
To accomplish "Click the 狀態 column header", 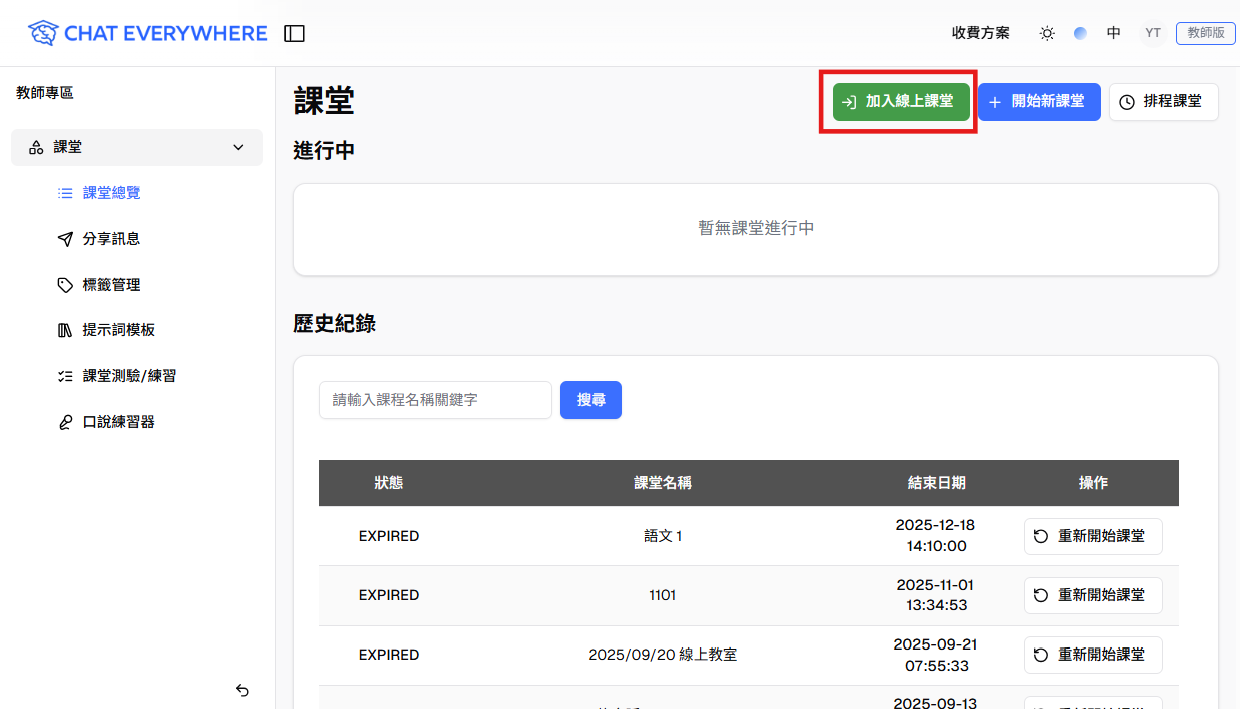I will tap(389, 483).
